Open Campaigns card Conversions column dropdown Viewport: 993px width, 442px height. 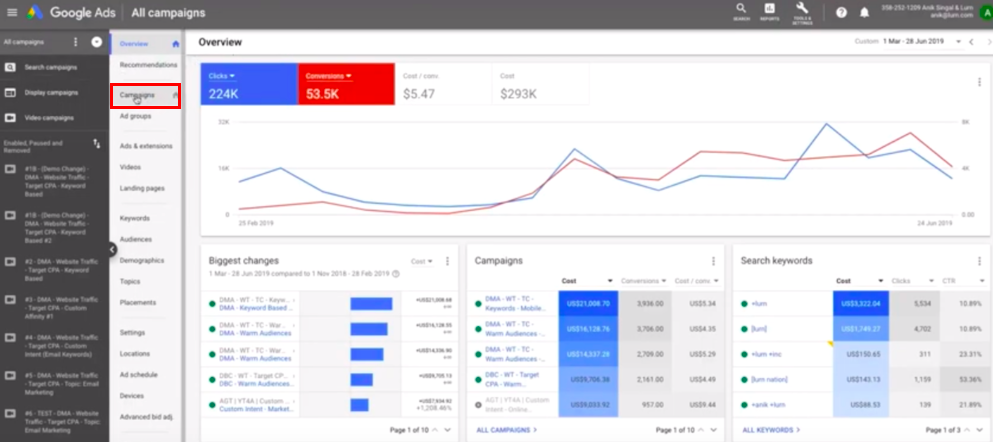[x=644, y=281]
